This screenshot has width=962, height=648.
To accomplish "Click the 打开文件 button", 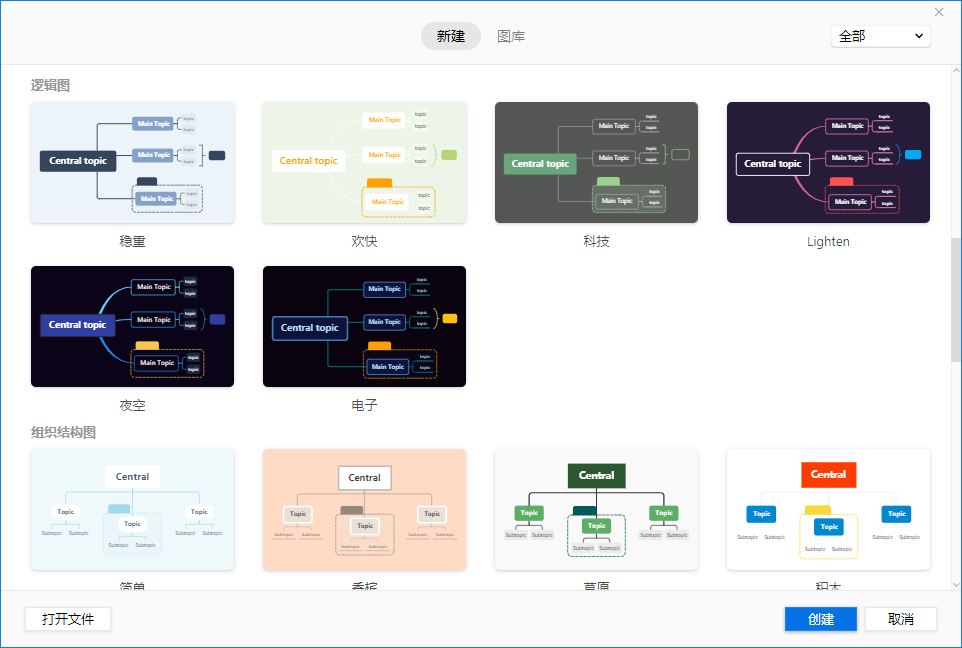I will point(68,619).
